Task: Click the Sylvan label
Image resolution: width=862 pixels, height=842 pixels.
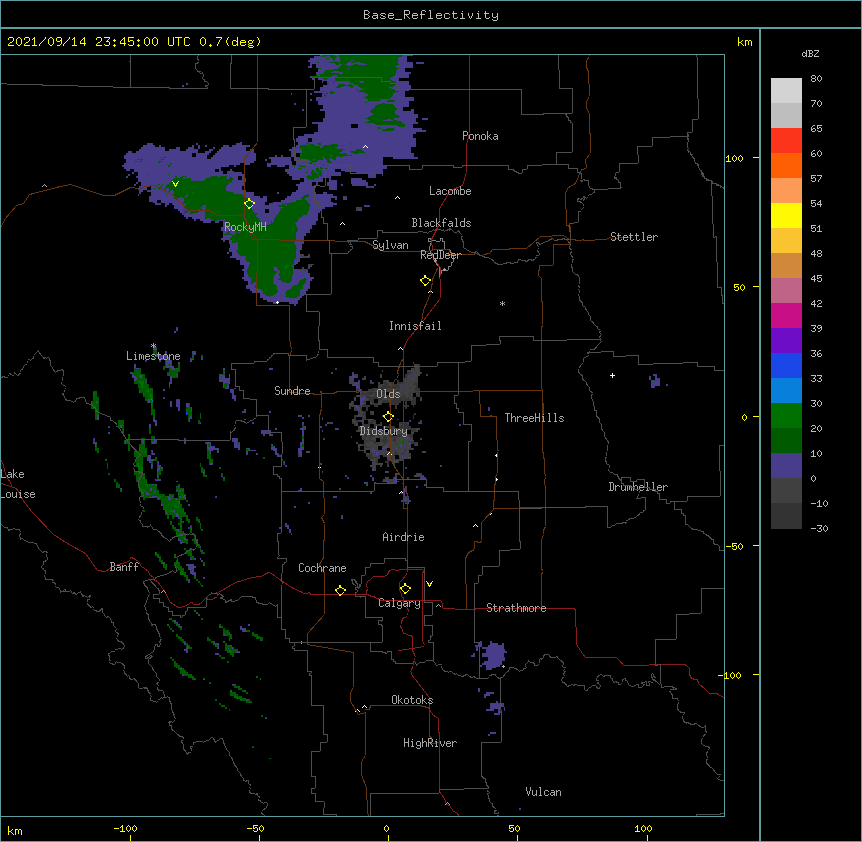Action: (x=390, y=245)
